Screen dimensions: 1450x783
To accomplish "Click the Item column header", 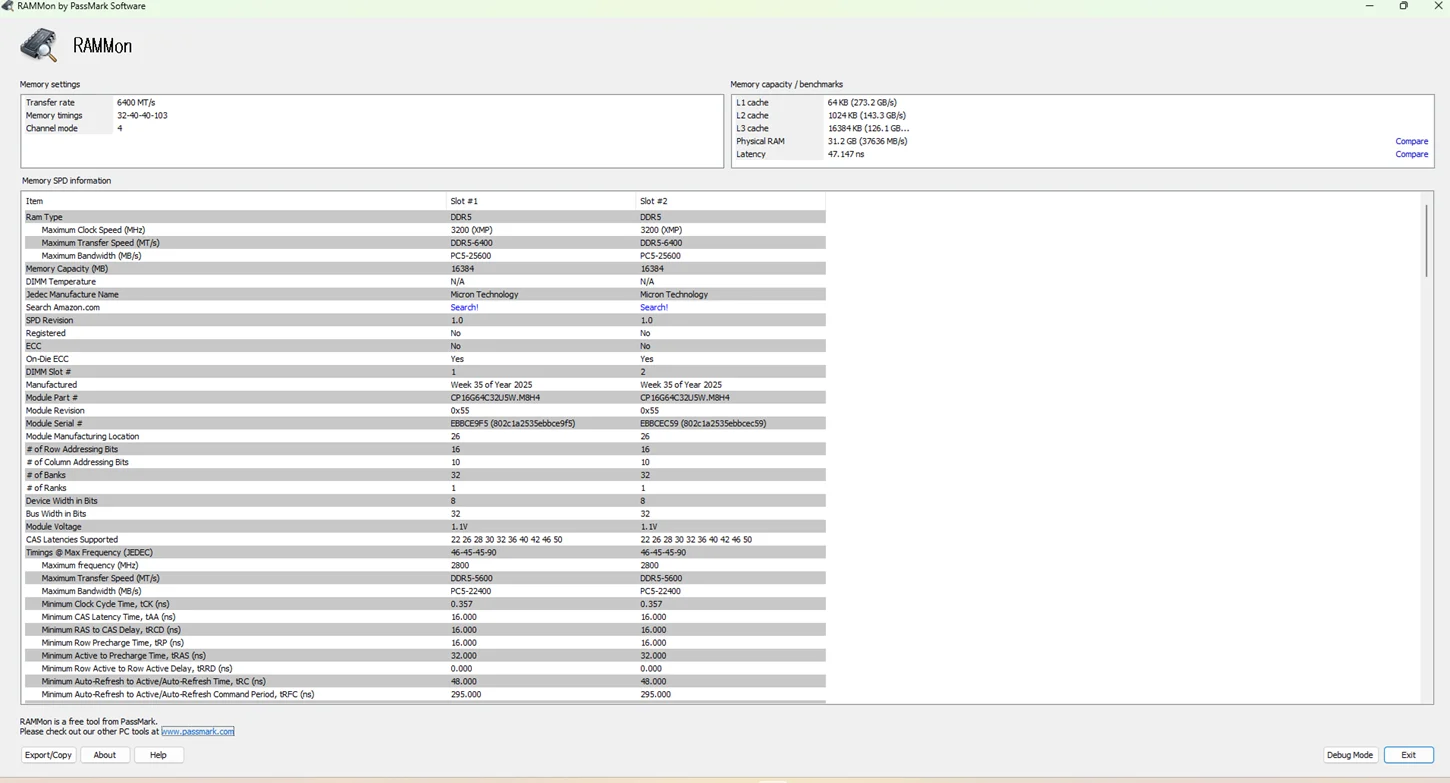I will [x=35, y=201].
